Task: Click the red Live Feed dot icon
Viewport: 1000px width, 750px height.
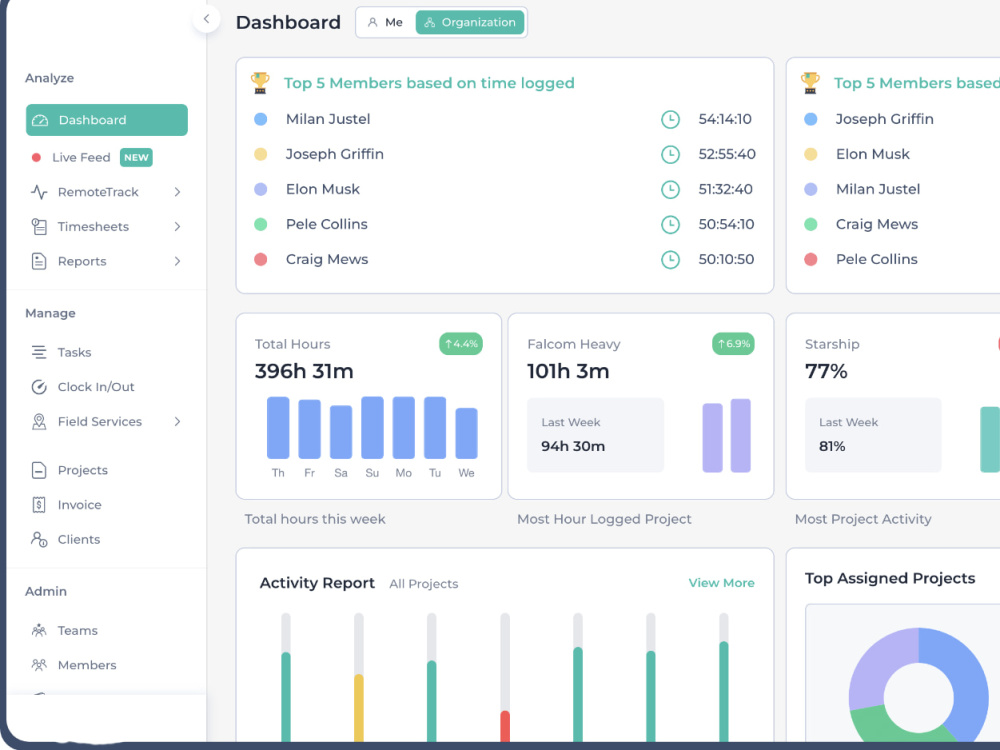Action: point(36,158)
